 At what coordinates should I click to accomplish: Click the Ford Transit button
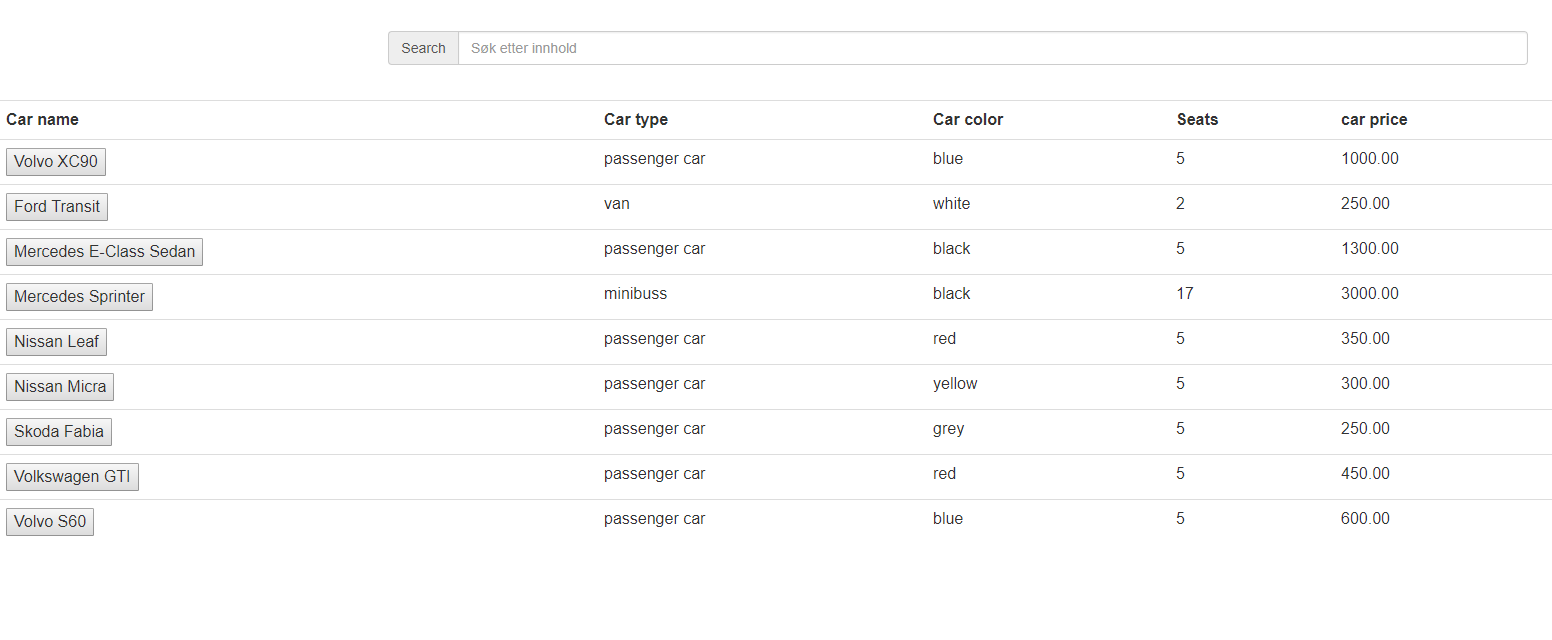coord(57,206)
